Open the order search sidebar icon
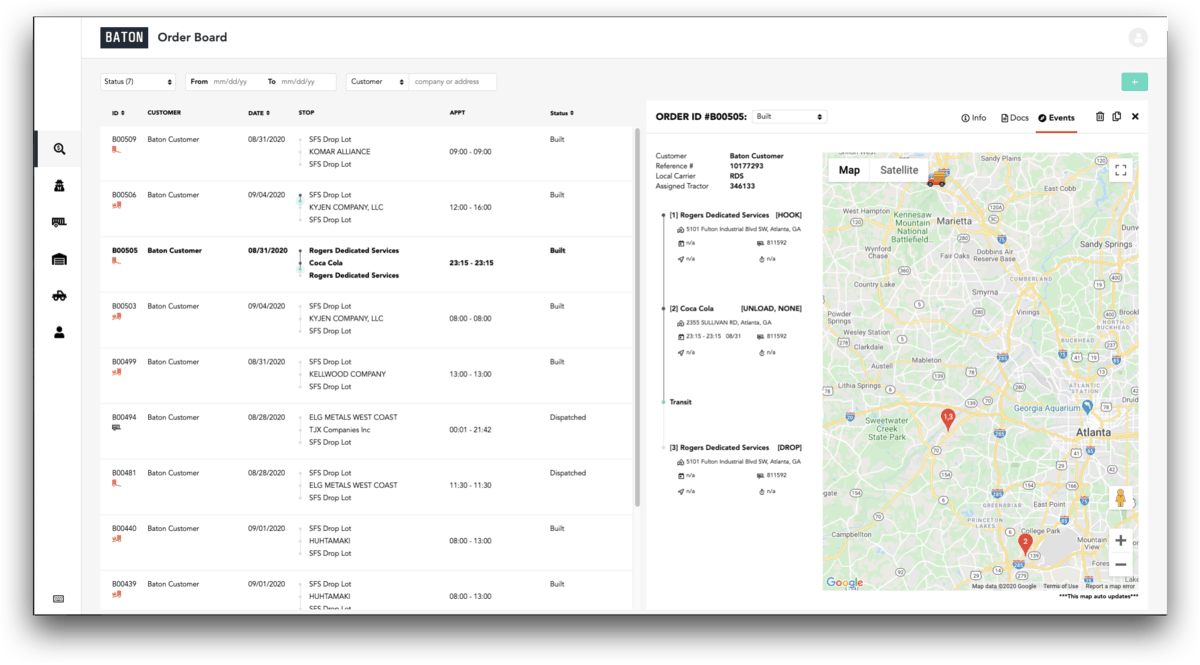Screen dimensions: 1200x665 pos(59,149)
